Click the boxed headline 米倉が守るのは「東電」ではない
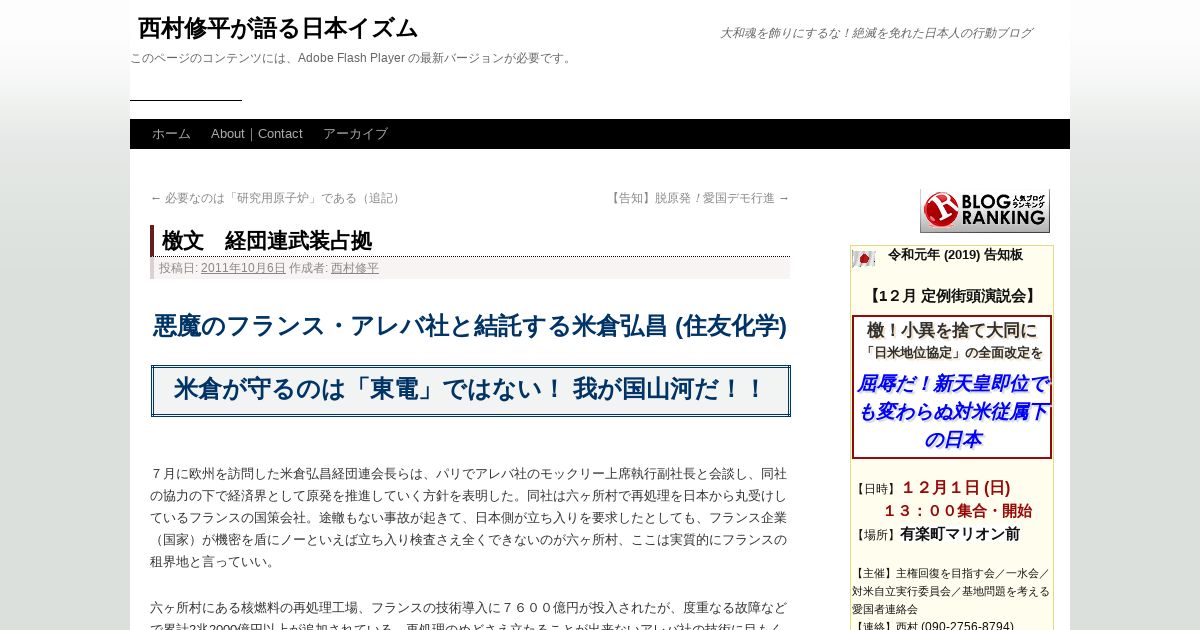 click(470, 390)
